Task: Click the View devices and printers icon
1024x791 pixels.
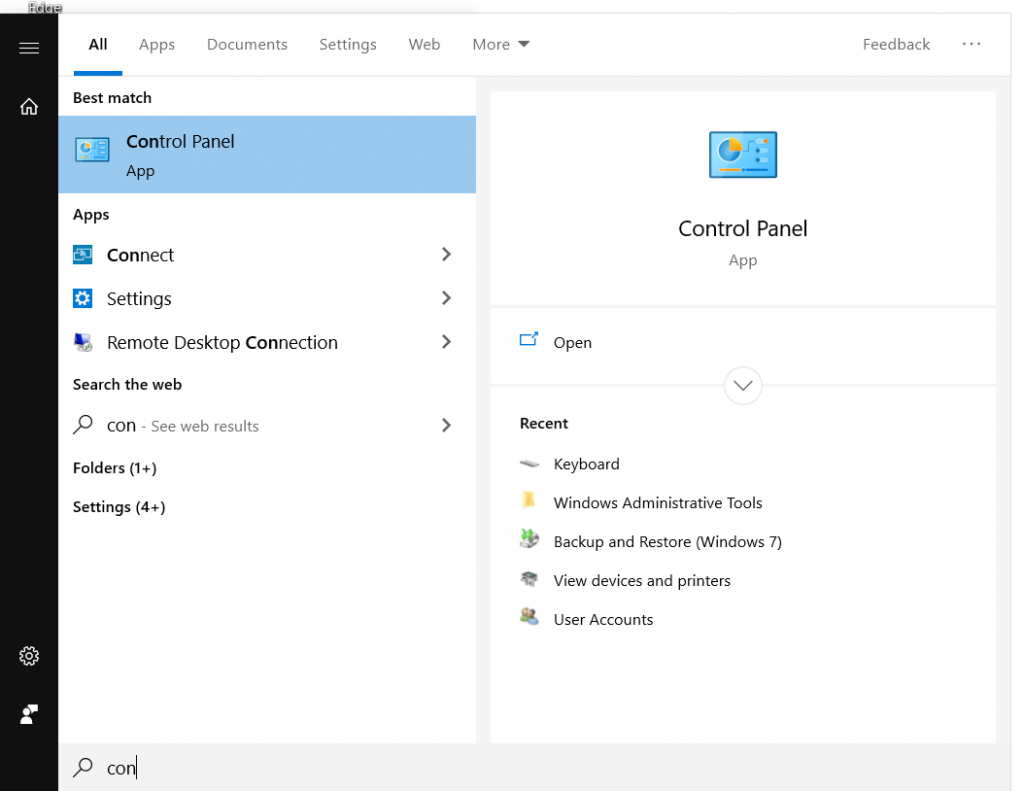Action: click(x=529, y=579)
